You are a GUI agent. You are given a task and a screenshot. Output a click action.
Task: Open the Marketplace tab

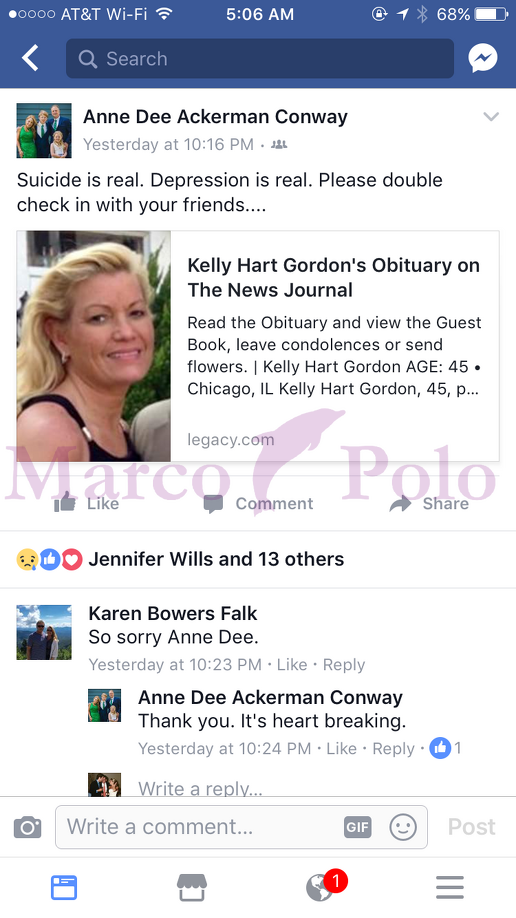coord(192,888)
